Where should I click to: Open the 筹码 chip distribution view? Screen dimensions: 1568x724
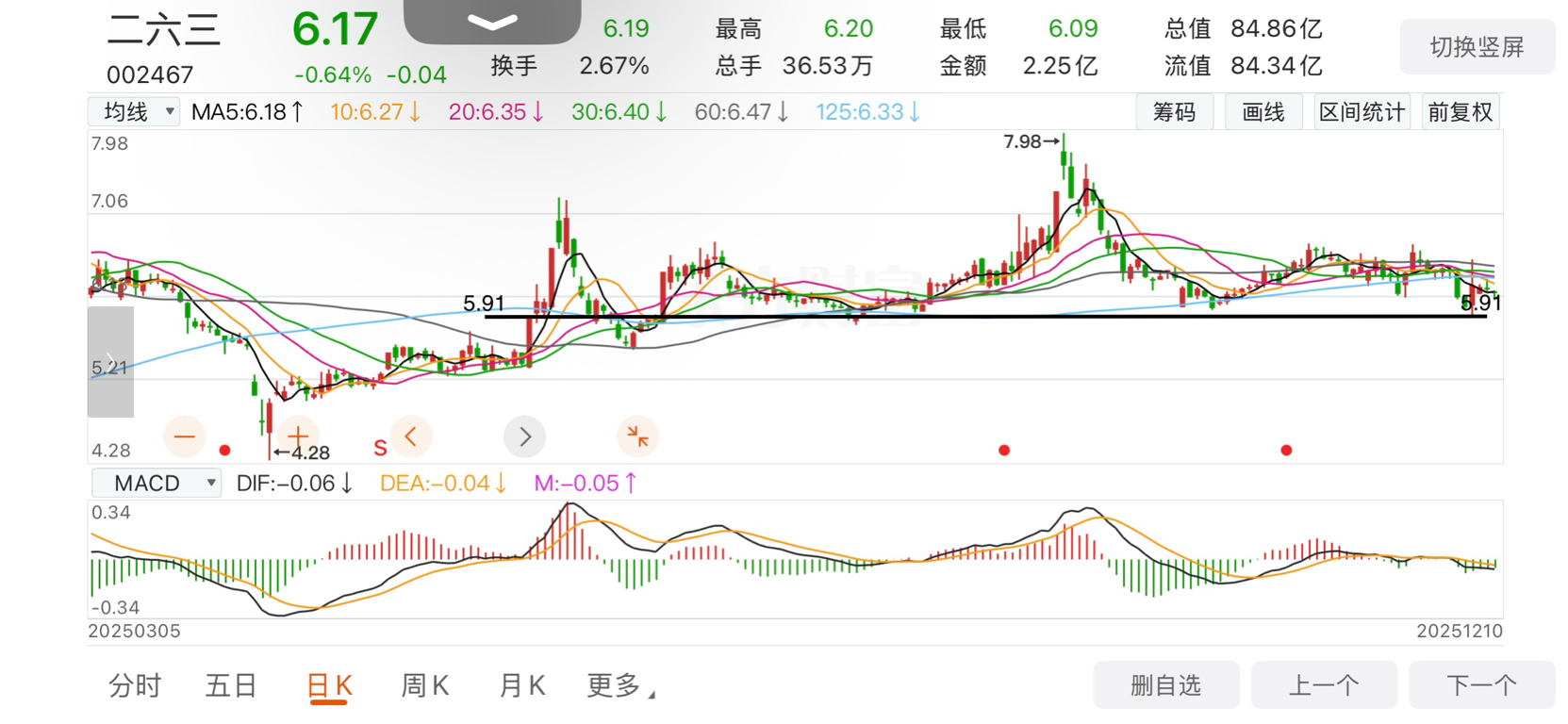[x=1174, y=112]
